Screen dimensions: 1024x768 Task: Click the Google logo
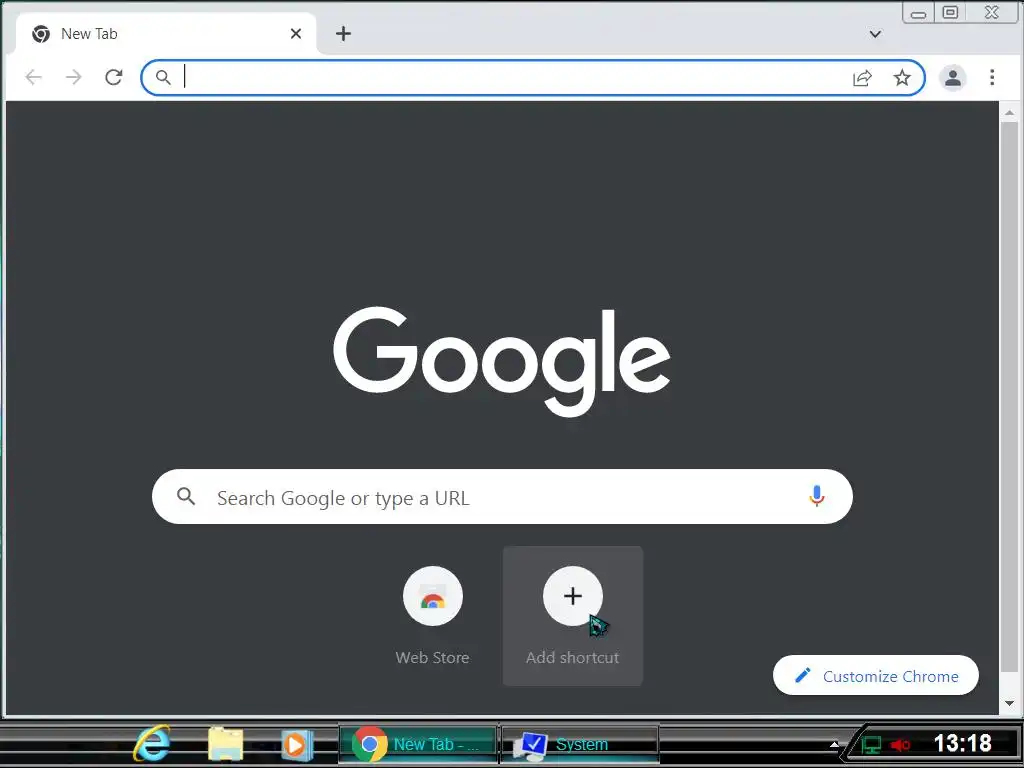502,361
